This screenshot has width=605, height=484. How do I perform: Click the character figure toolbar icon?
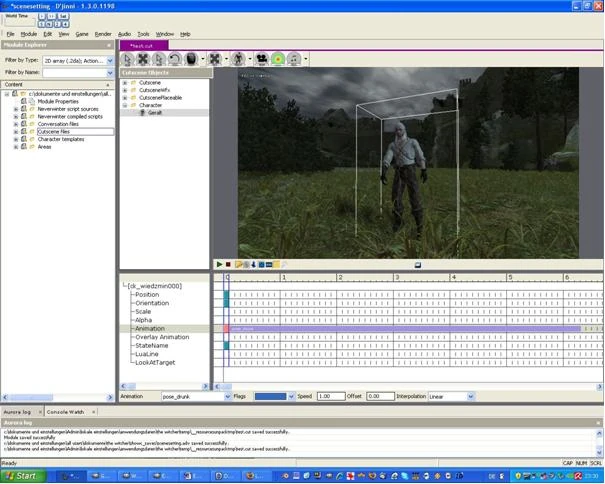pyautogui.click(x=238, y=59)
